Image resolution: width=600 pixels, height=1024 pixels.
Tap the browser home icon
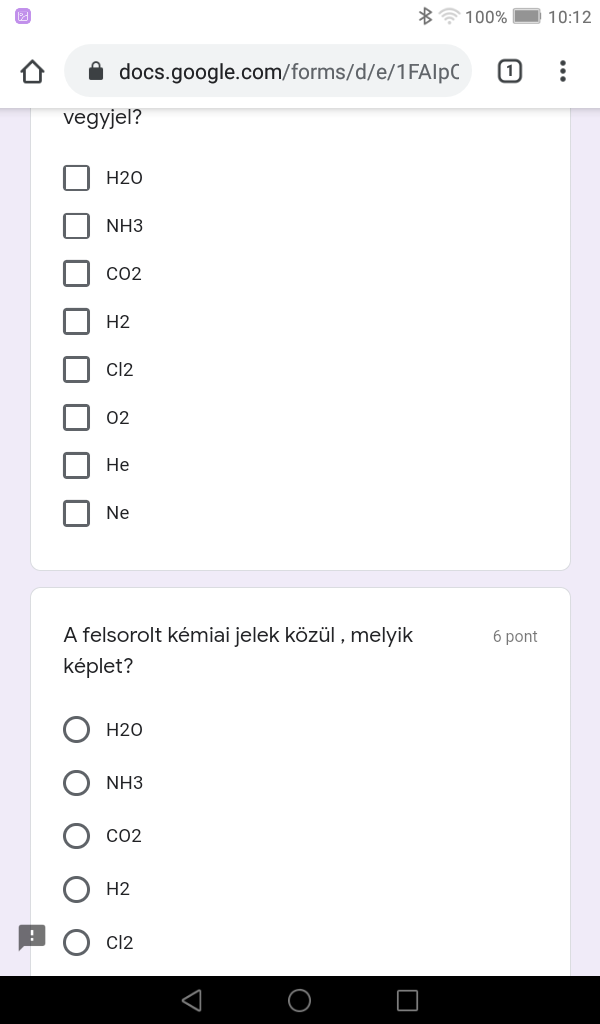pyautogui.click(x=32, y=71)
